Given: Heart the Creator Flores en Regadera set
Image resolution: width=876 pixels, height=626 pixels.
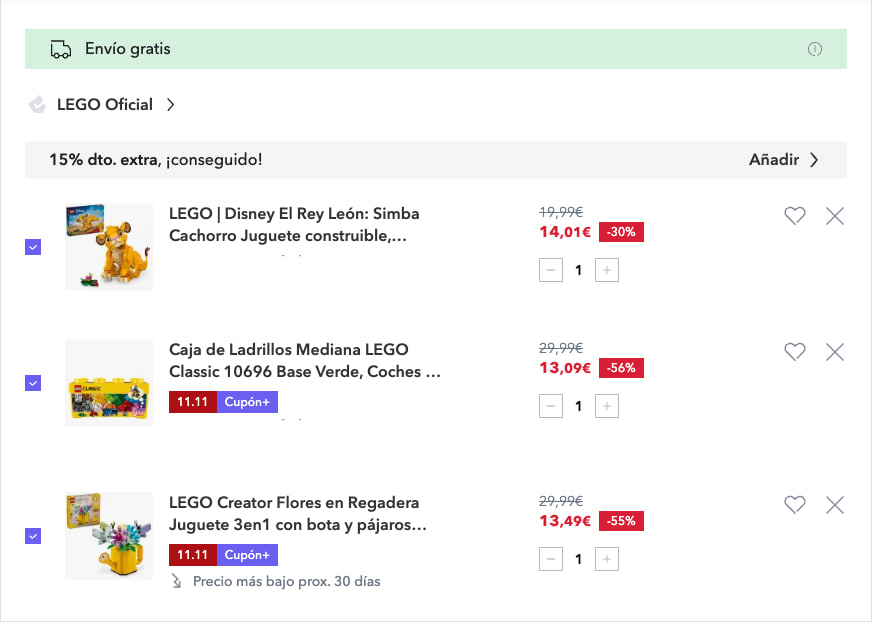Looking at the screenshot, I should (794, 505).
